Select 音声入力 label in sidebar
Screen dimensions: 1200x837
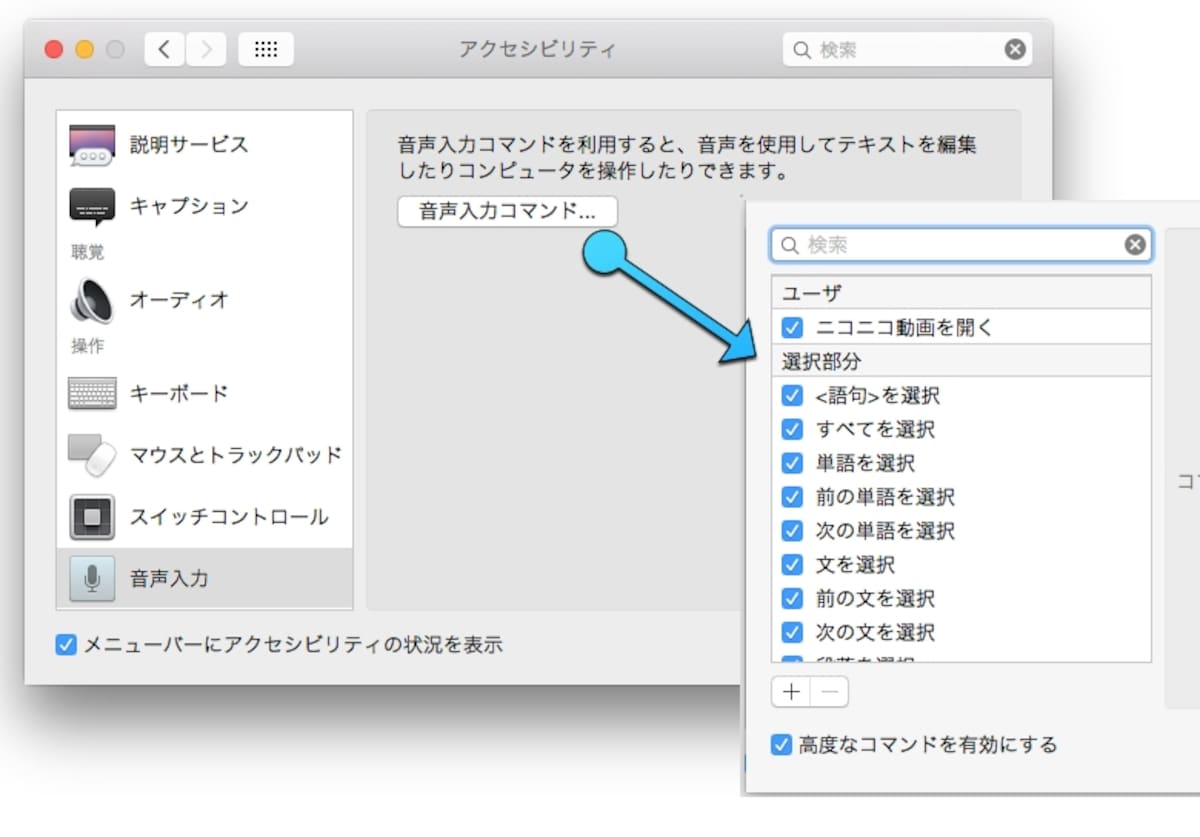click(169, 578)
